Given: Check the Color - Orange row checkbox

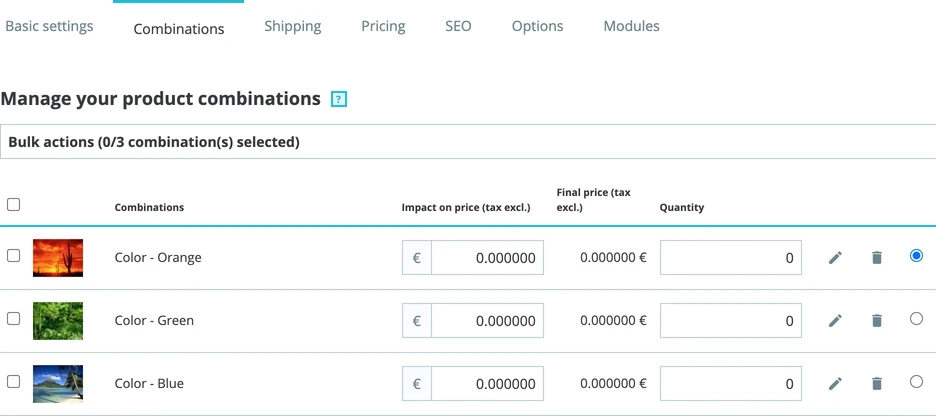Looking at the screenshot, I should pyautogui.click(x=13, y=255).
